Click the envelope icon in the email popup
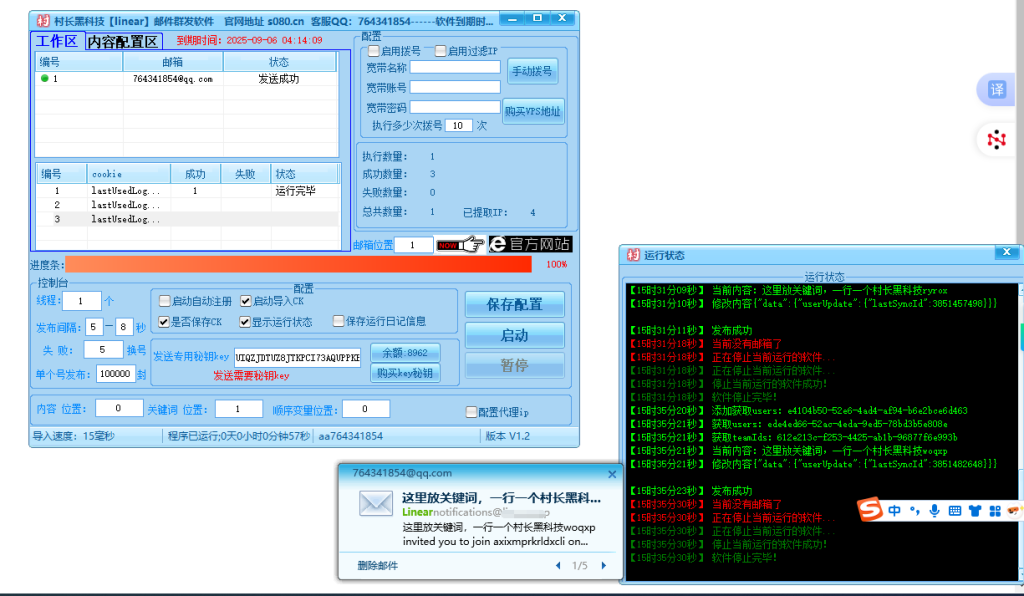 pos(375,503)
